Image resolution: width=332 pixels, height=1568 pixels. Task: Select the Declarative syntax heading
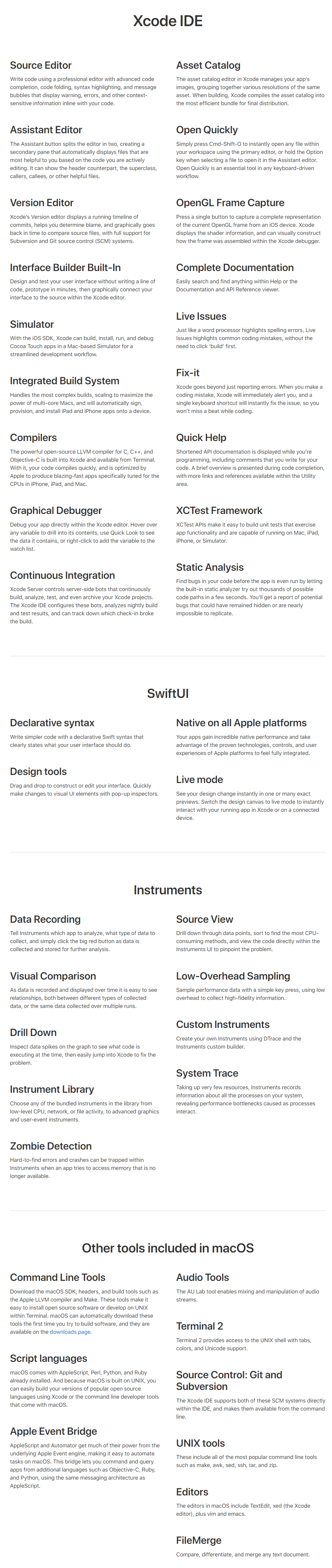coord(52,722)
